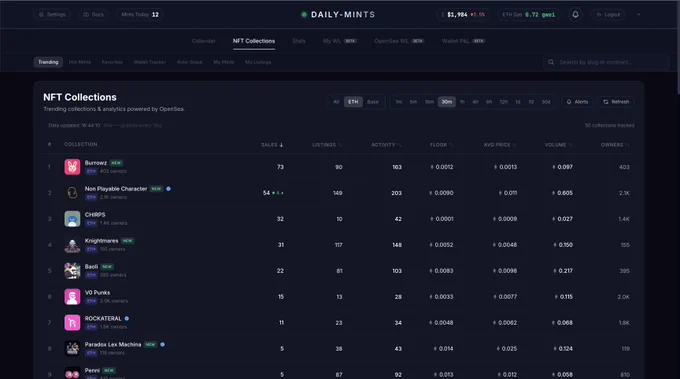
Task: Select the NFT Collections tab
Action: (254, 41)
